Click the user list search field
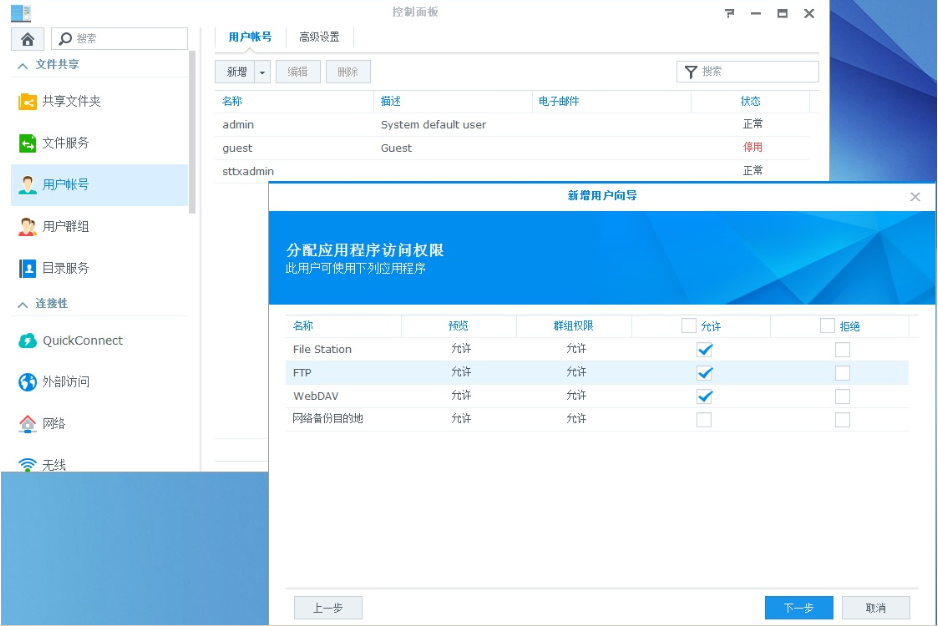The height and width of the screenshot is (626, 938). pyautogui.click(x=755, y=72)
